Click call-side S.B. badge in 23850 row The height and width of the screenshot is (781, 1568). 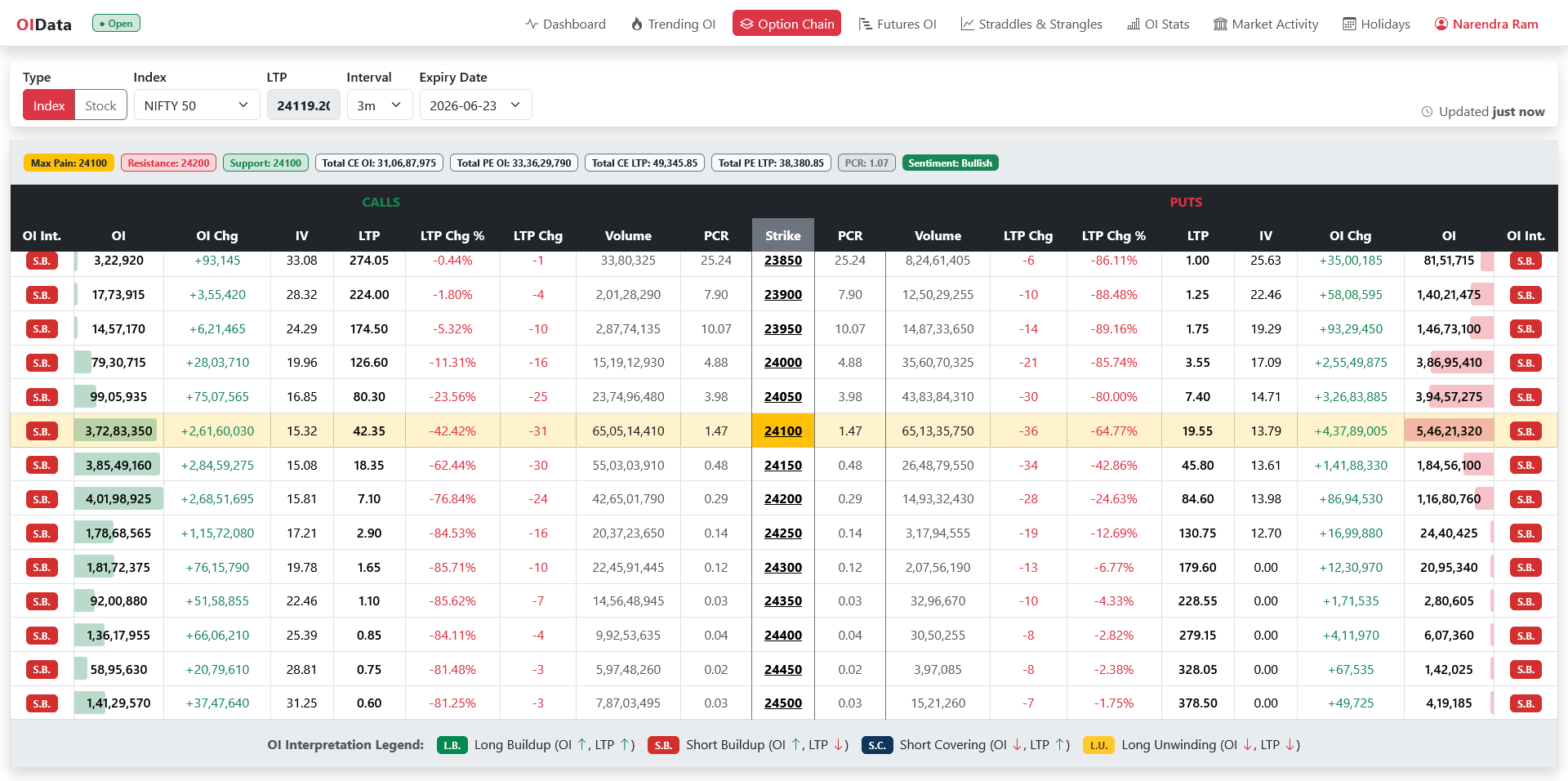(42, 261)
